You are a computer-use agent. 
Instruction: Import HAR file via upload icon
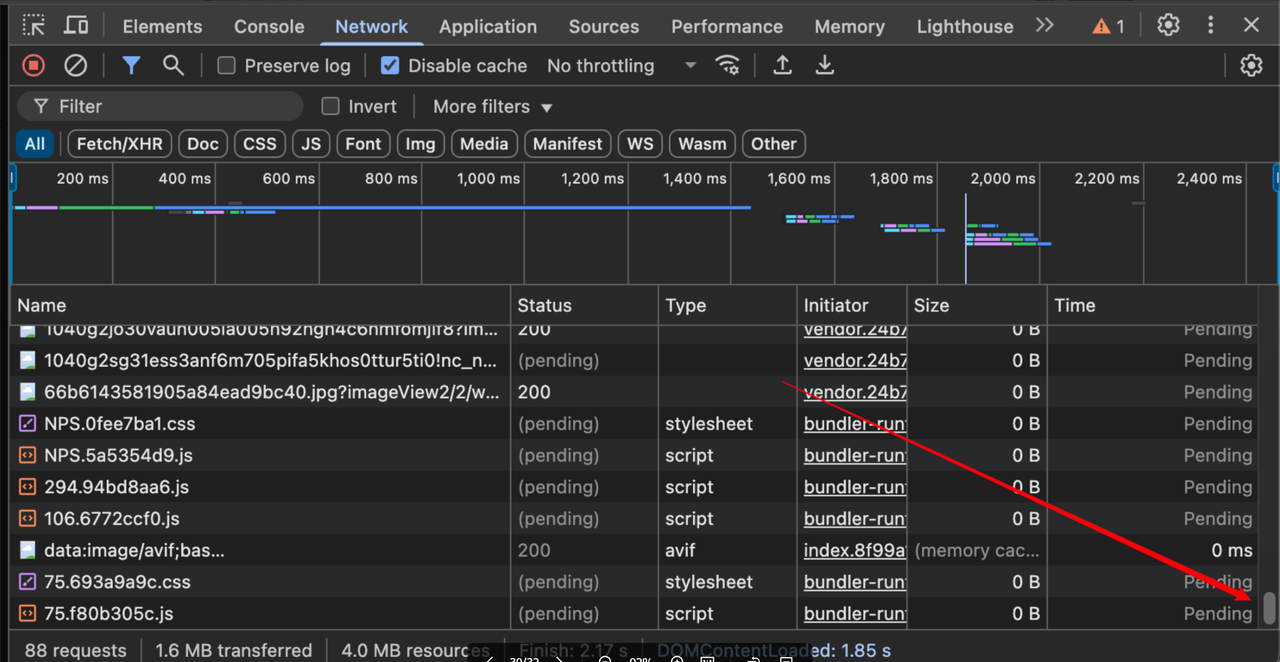coord(782,65)
